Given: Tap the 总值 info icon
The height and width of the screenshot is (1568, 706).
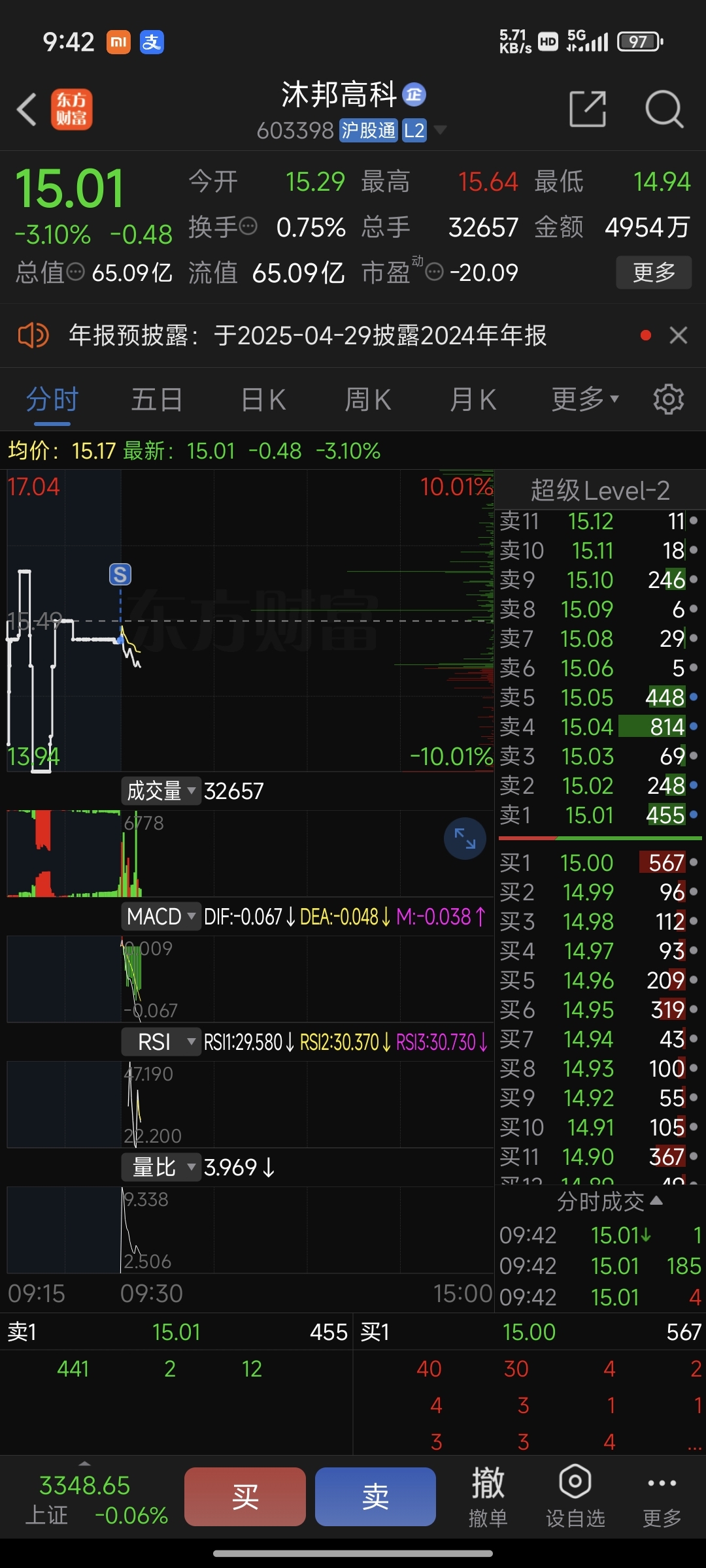Looking at the screenshot, I should (x=76, y=272).
